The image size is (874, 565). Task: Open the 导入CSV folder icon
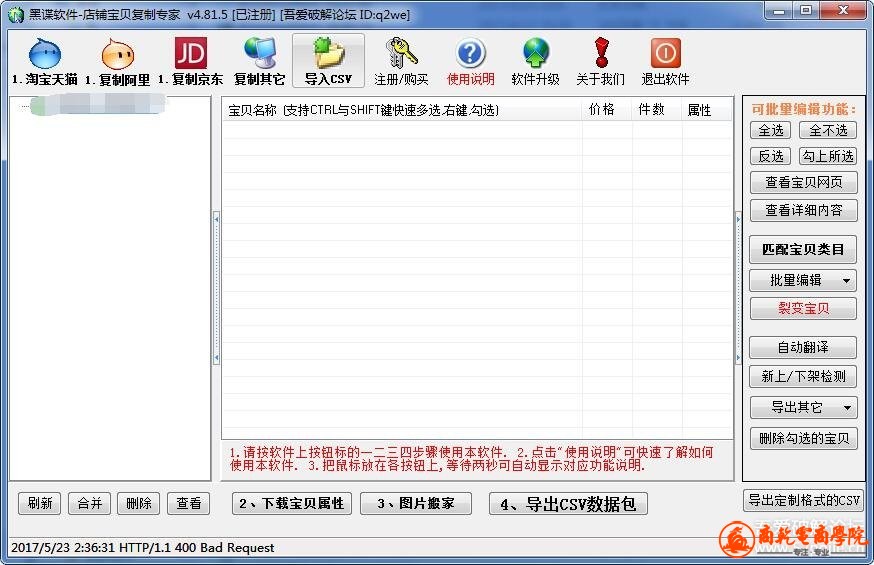pos(328,54)
